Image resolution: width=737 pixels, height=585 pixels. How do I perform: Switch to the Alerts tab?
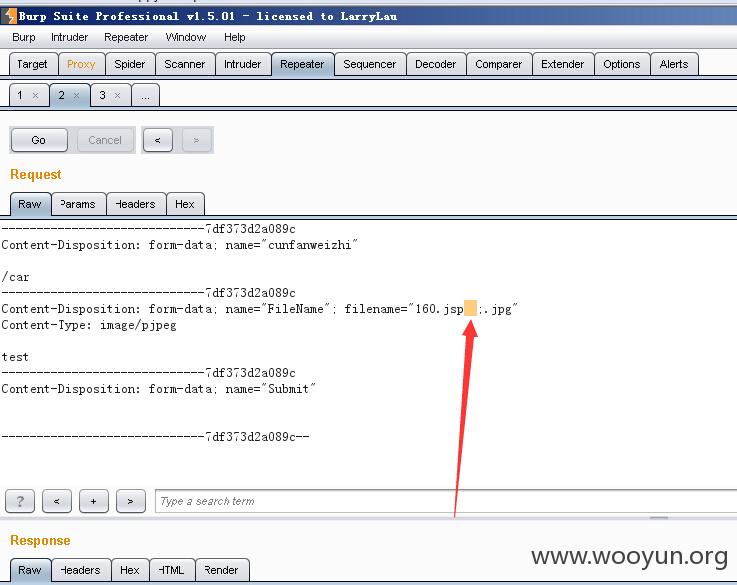click(x=674, y=64)
